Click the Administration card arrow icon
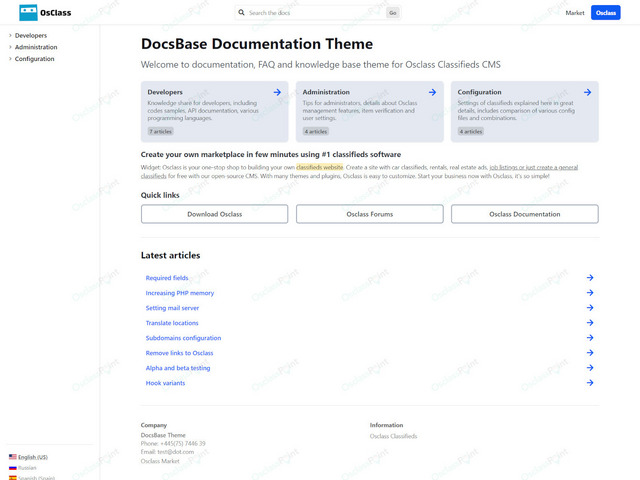The height and width of the screenshot is (480, 640). (432, 92)
